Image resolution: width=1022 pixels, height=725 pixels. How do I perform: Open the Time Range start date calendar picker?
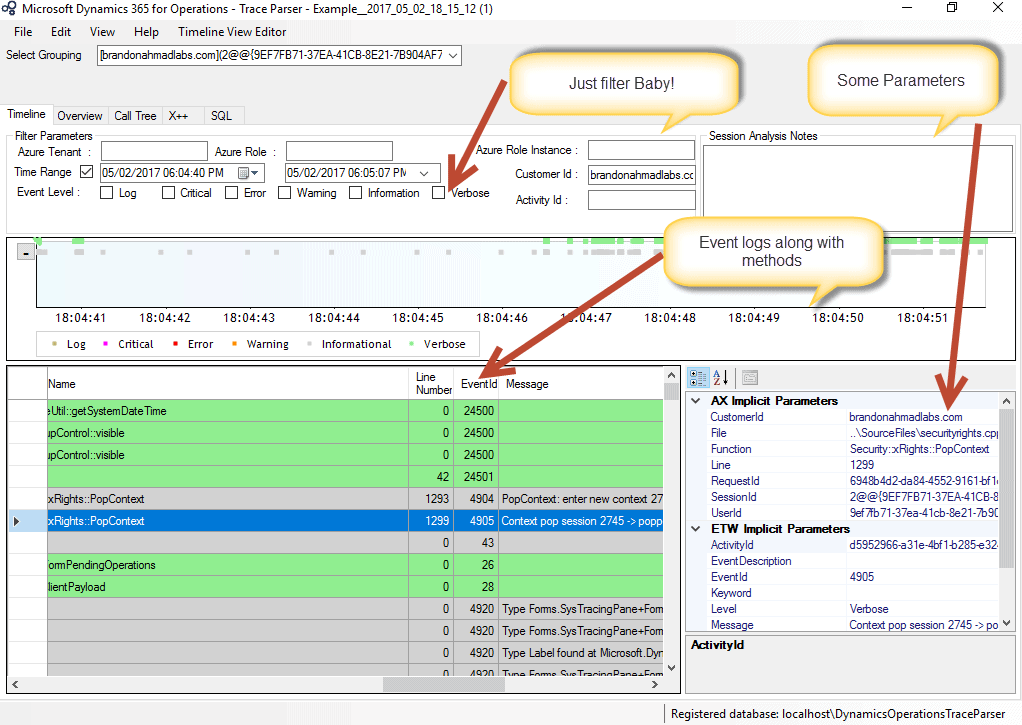248,173
